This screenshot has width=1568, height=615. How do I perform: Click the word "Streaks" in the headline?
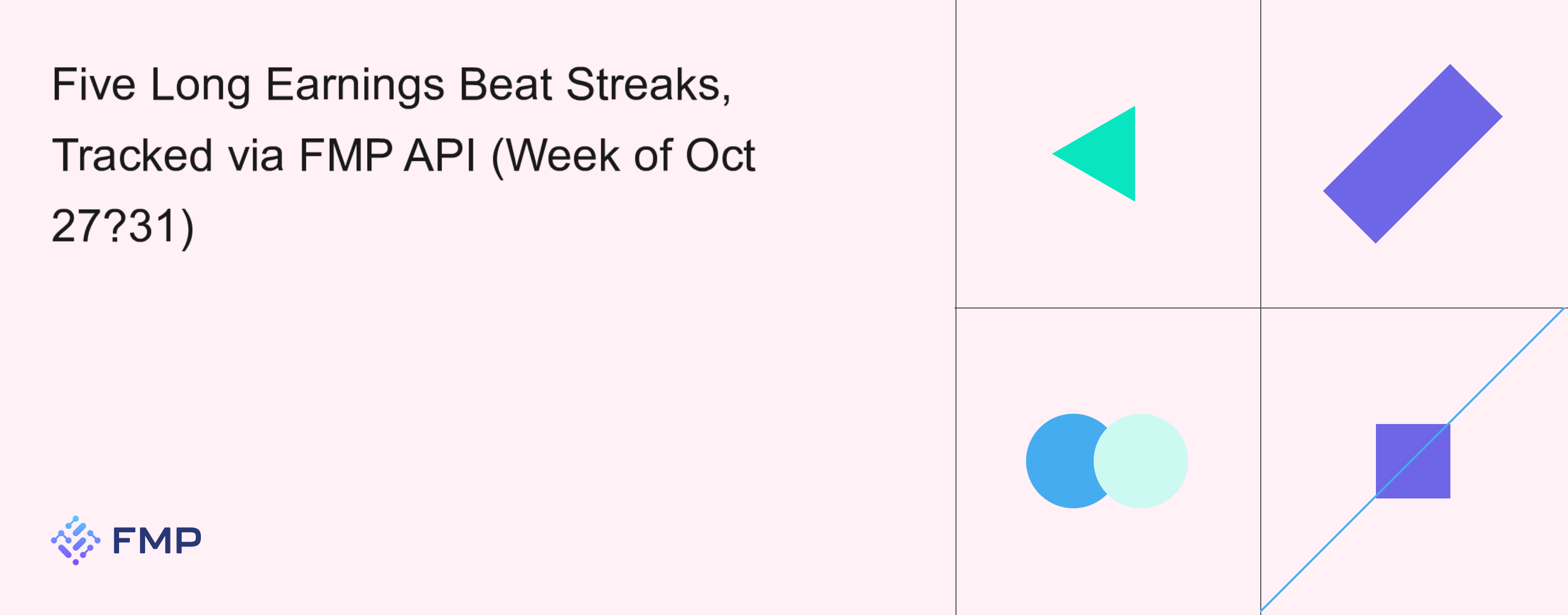(x=643, y=85)
